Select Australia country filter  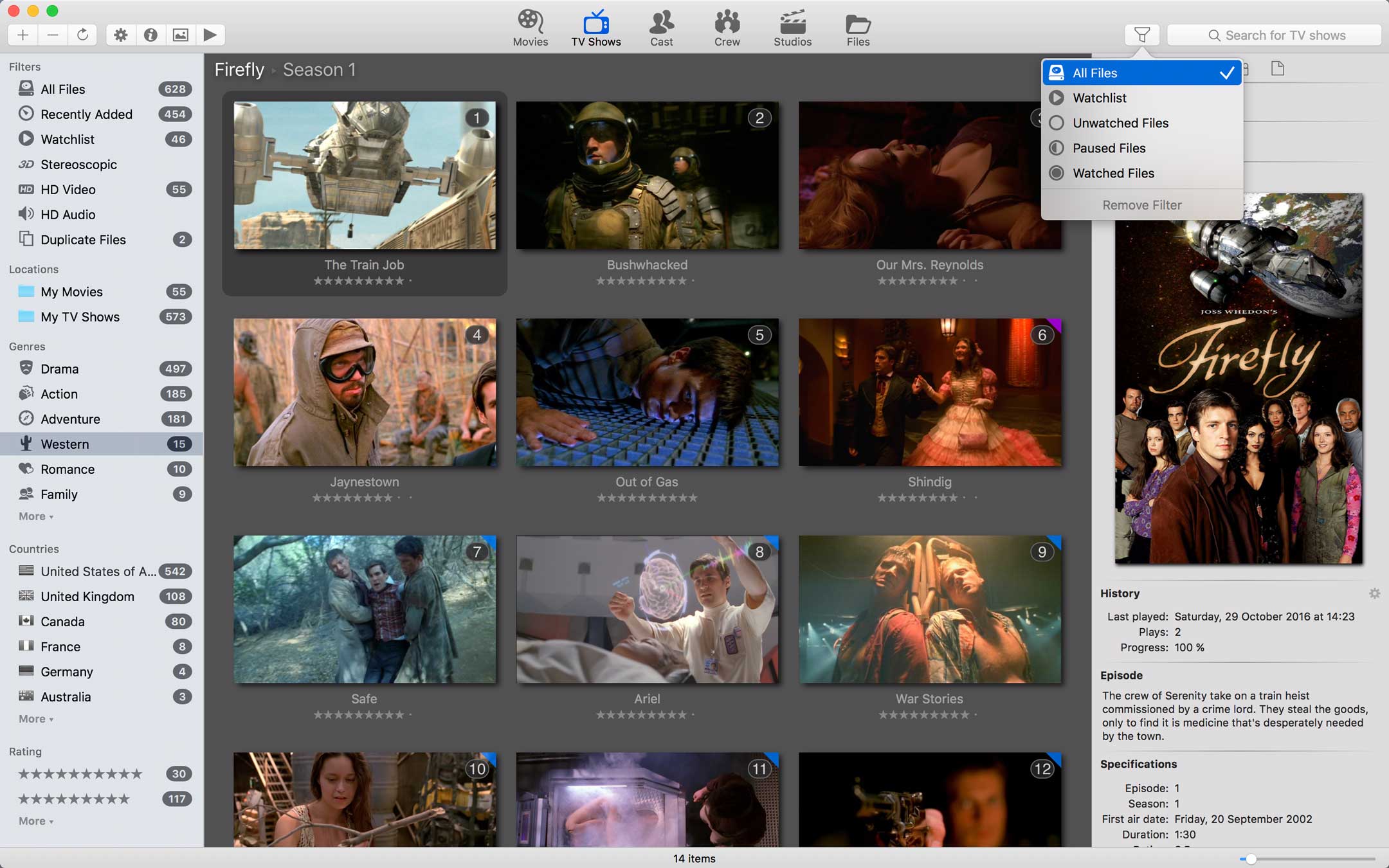tap(102, 697)
